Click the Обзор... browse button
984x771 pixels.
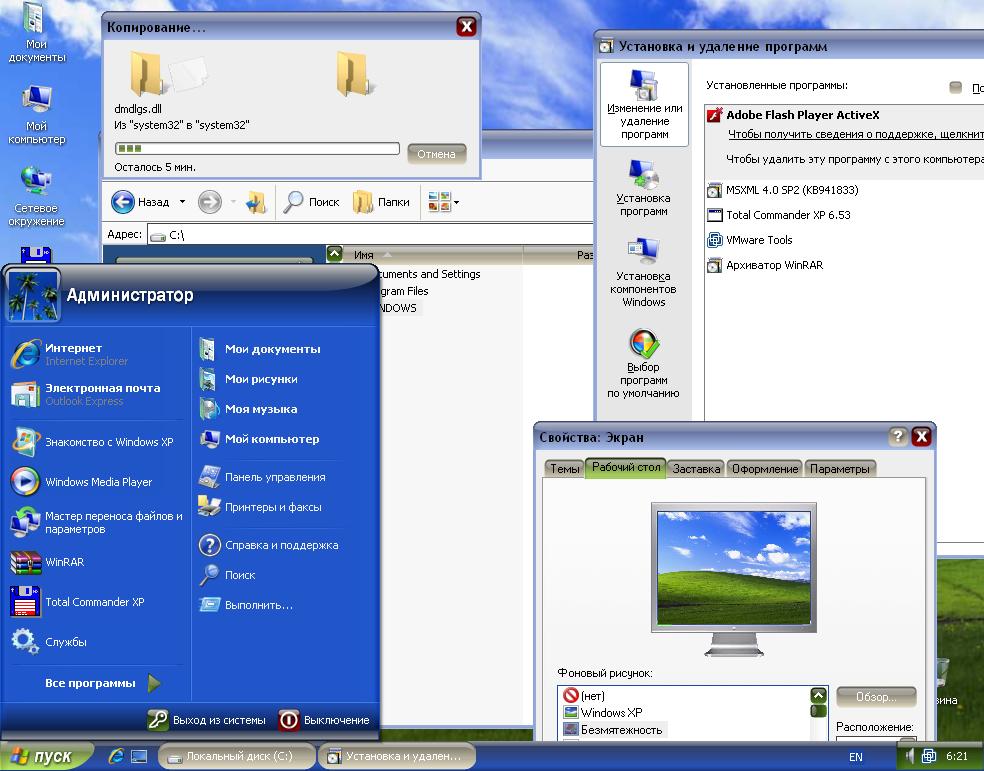coord(874,697)
